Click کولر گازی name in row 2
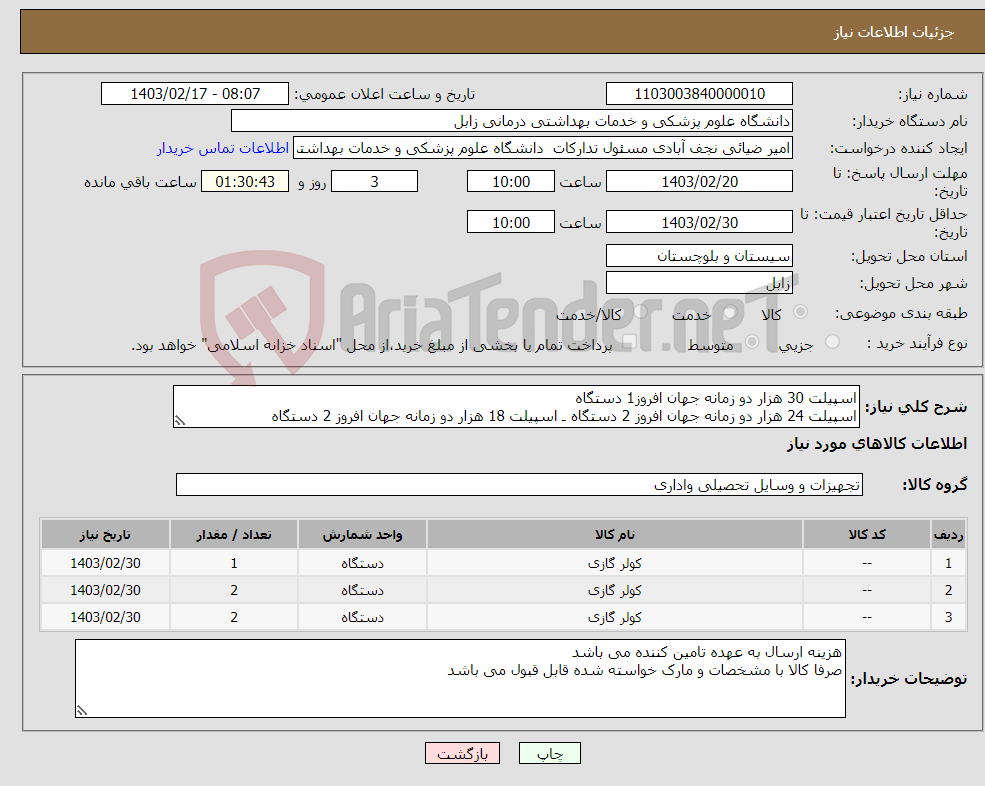Viewport: 985px width, 786px height. [x=614, y=591]
